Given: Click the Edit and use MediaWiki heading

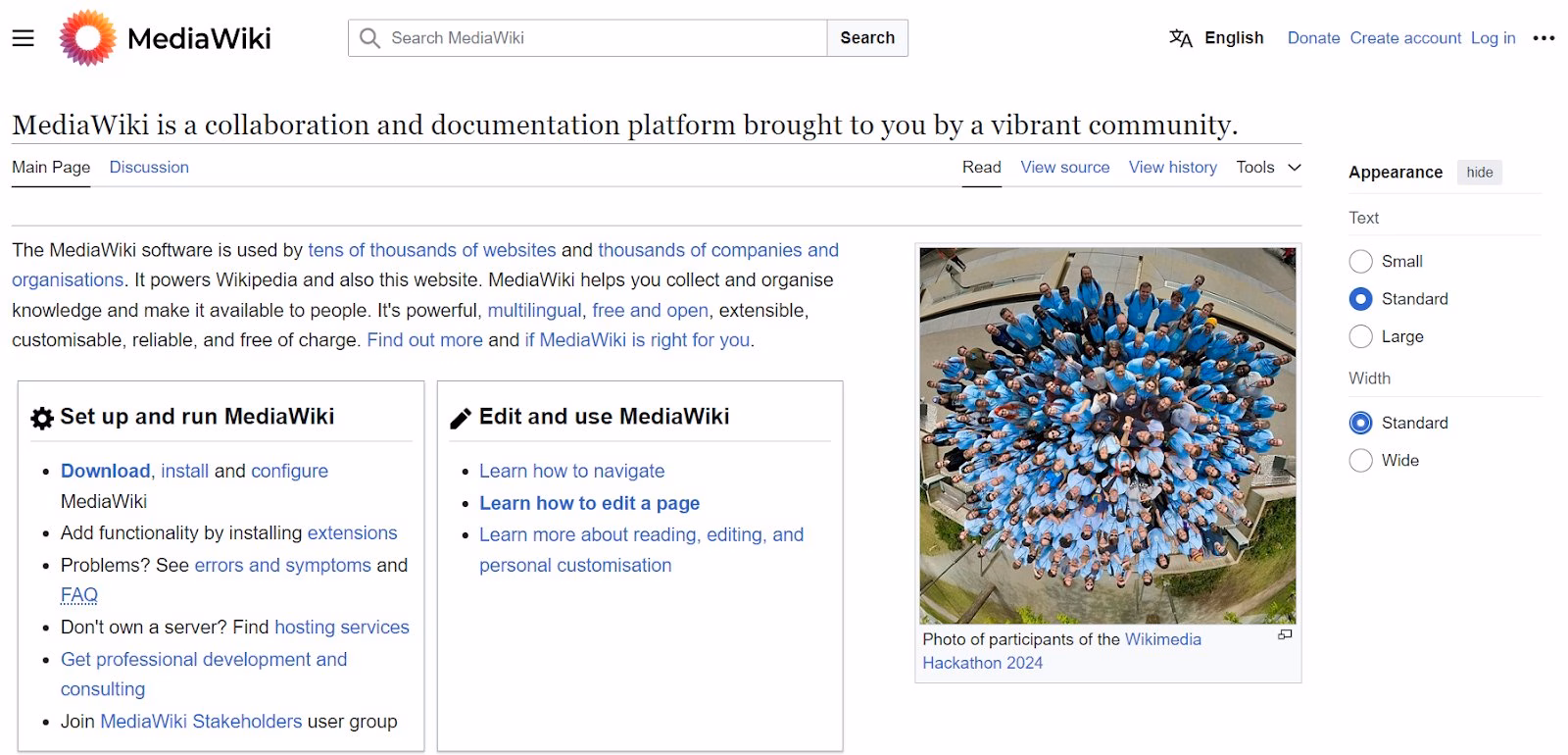Looking at the screenshot, I should coord(604,417).
